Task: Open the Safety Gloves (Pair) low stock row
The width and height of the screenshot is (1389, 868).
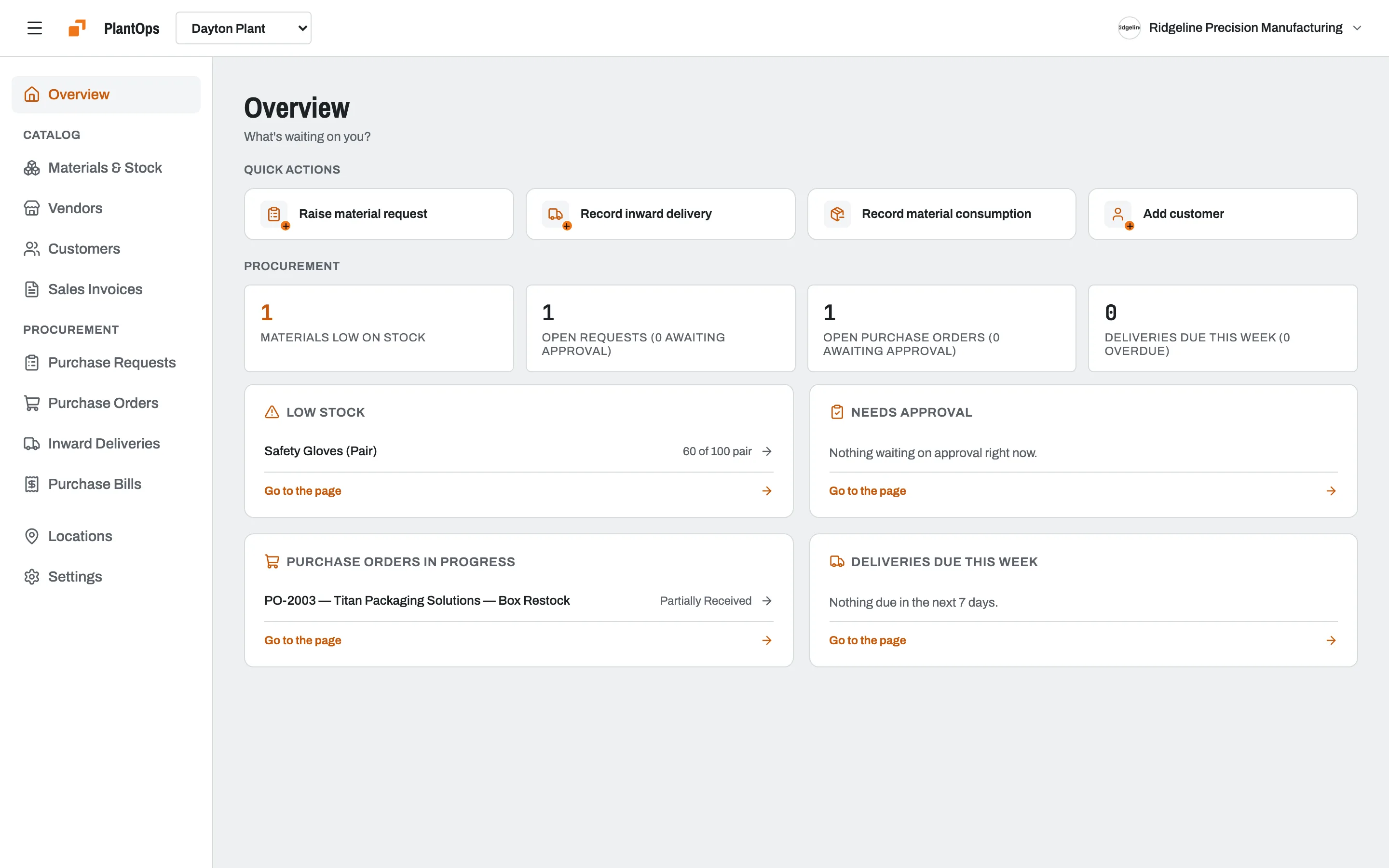Action: [x=518, y=451]
